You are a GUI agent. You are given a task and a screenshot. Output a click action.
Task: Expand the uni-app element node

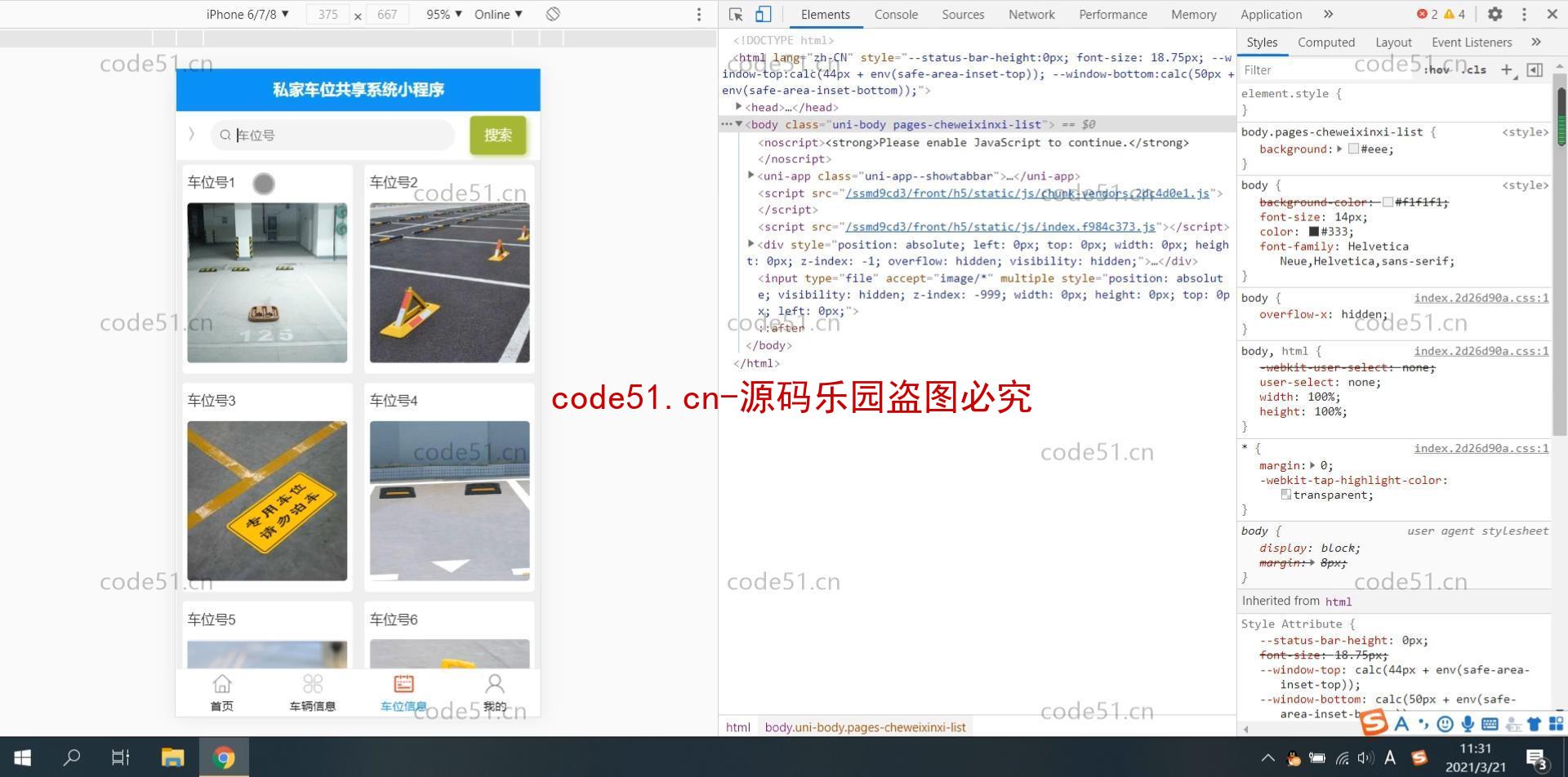coord(751,175)
